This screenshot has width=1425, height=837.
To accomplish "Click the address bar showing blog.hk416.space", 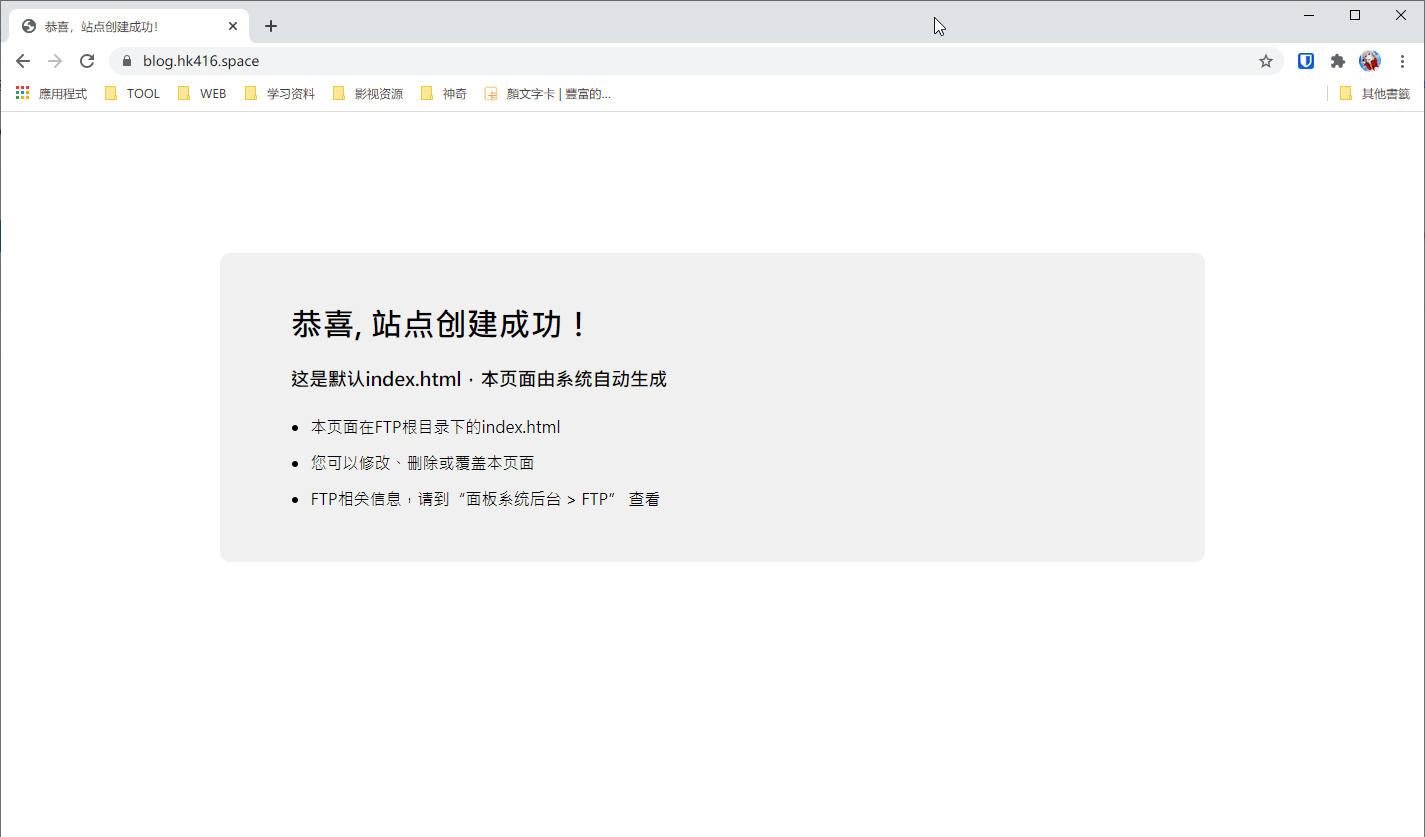I will pyautogui.click(x=696, y=61).
